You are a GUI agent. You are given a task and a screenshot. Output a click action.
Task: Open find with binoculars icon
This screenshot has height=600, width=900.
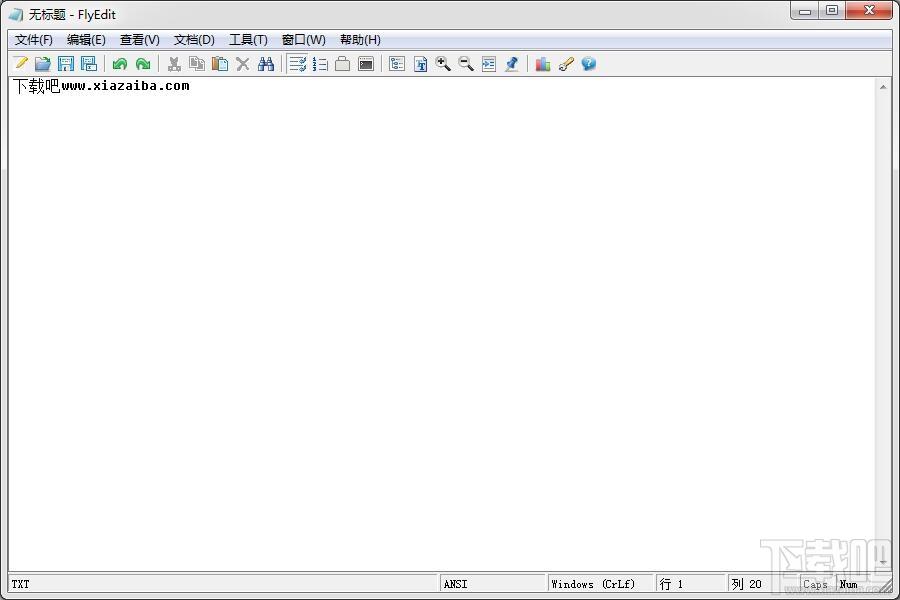pos(266,64)
